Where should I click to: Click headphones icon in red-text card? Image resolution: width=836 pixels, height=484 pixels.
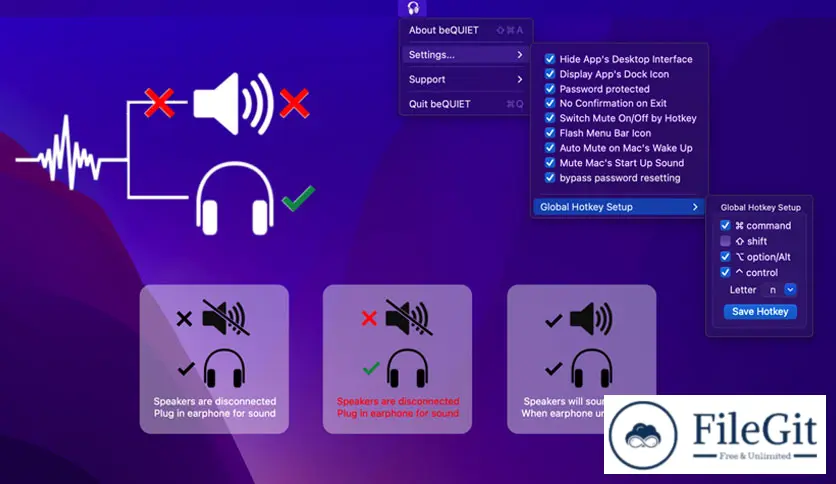407,368
